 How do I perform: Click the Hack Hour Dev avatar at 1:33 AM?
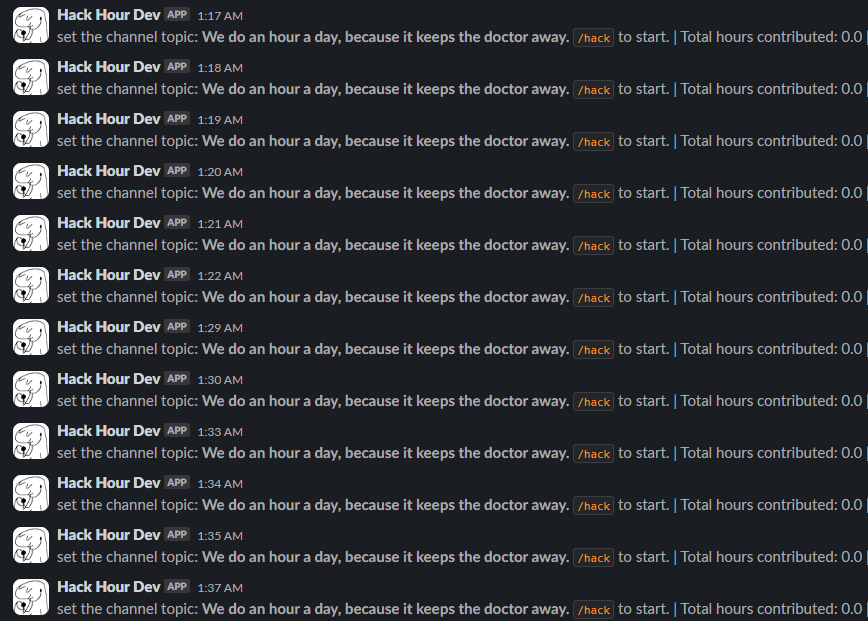pos(31,442)
